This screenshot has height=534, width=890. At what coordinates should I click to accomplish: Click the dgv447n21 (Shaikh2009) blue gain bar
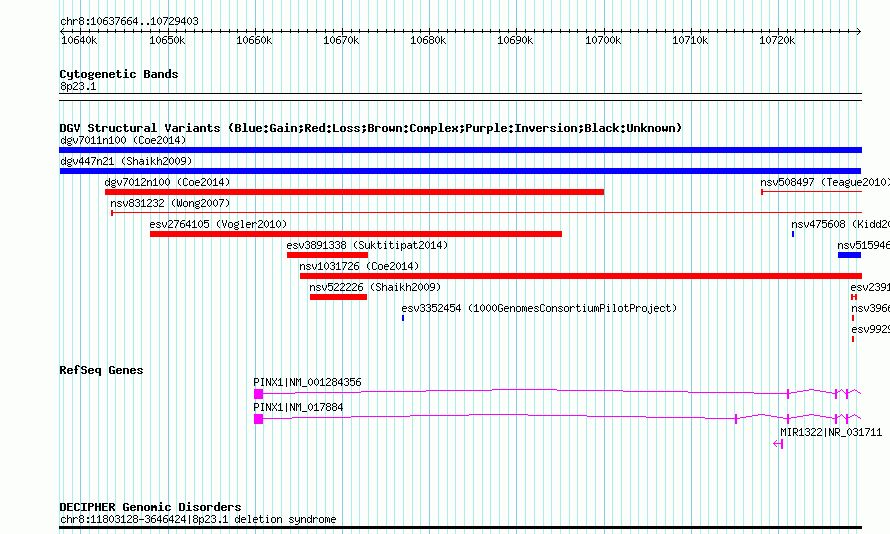click(460, 171)
